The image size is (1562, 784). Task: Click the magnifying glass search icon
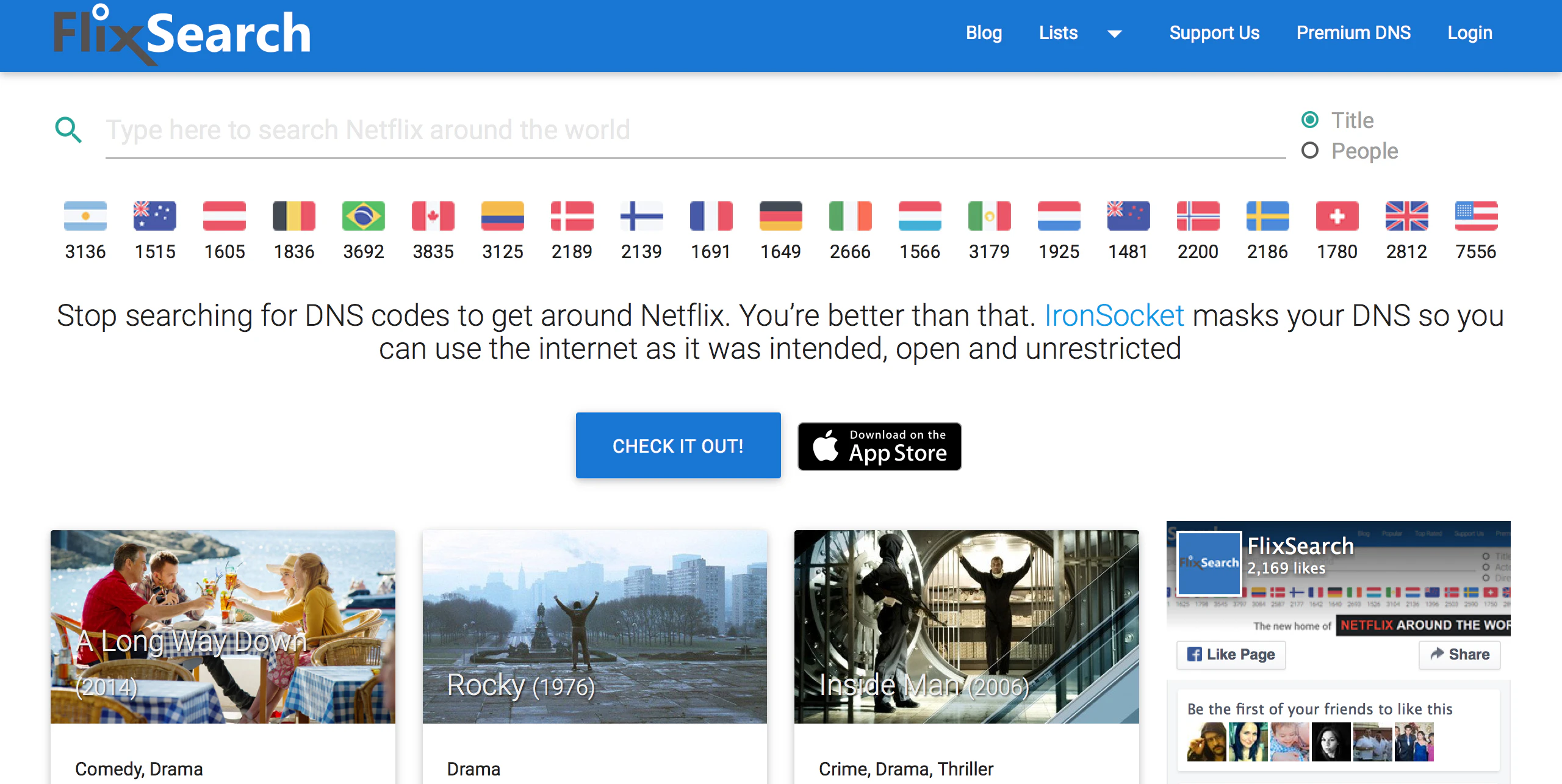68,130
